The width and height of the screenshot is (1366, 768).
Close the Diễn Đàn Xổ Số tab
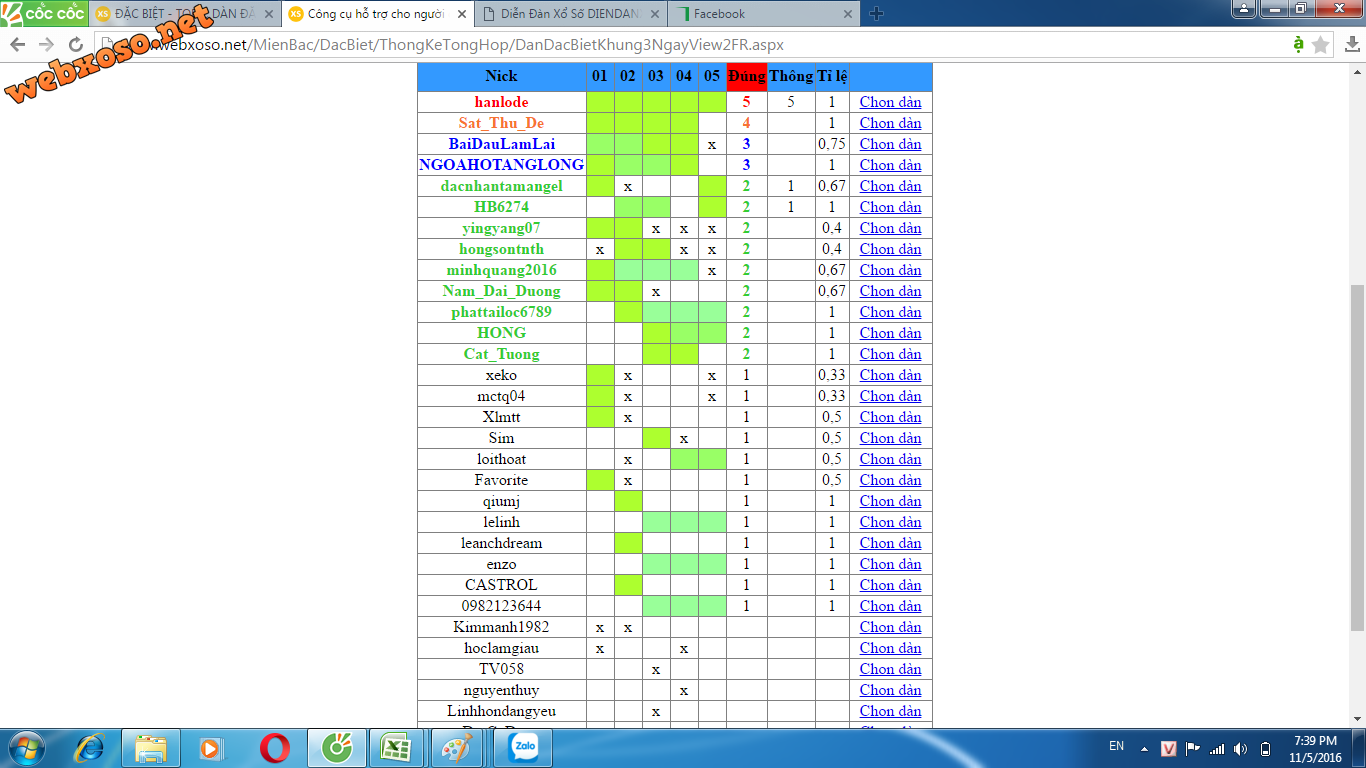(x=654, y=14)
